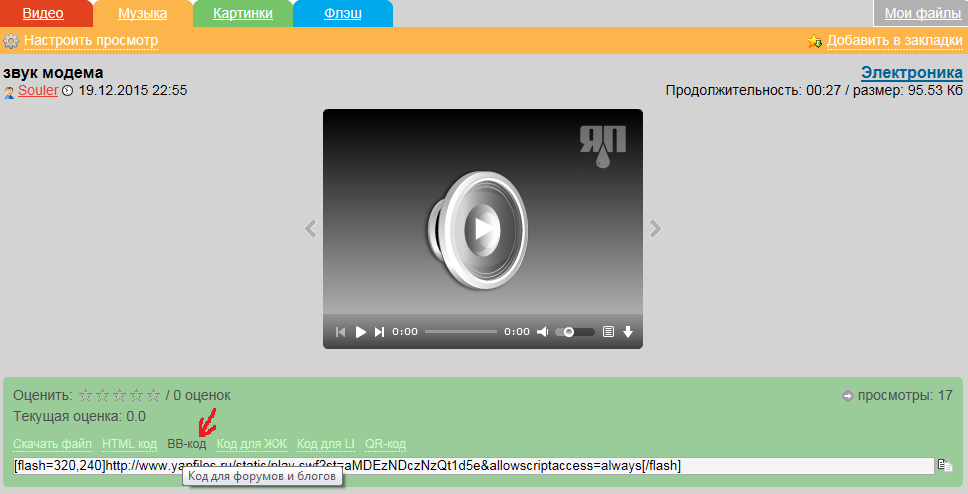Adjust the volume slider knob

[569, 332]
